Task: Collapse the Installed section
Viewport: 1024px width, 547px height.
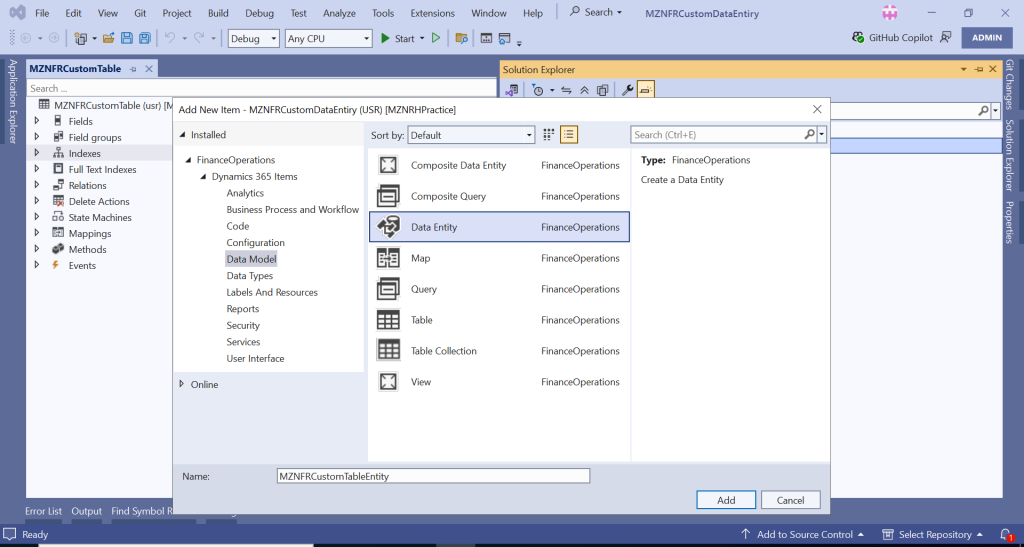Action: (182, 135)
